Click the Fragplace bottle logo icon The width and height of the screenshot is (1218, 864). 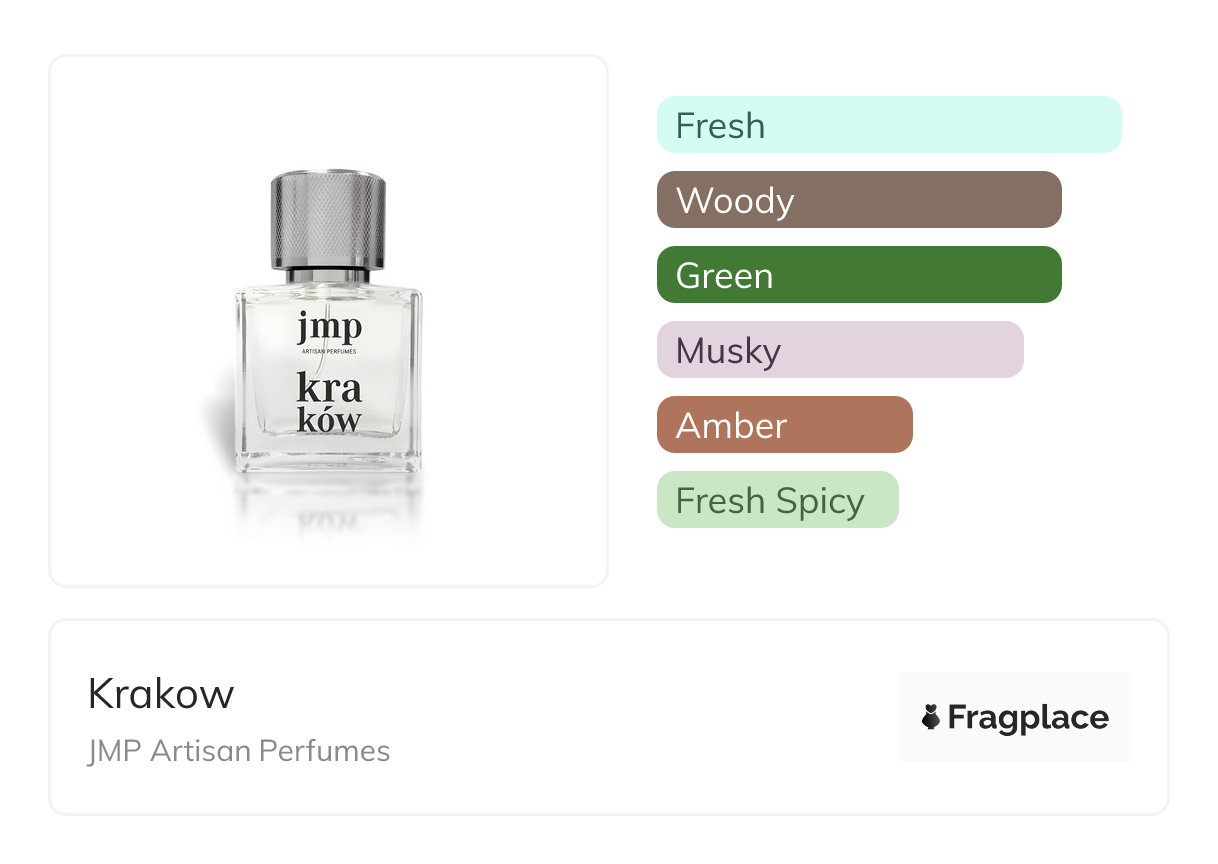[931, 717]
